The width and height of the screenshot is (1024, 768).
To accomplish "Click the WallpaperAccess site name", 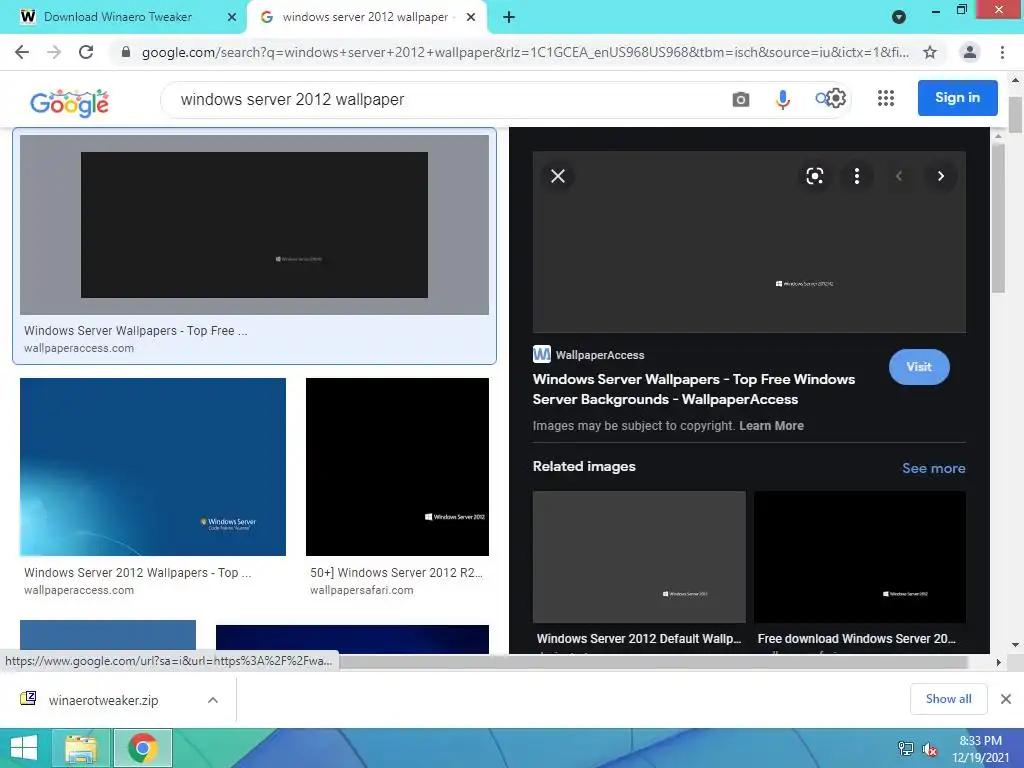I will click(600, 355).
